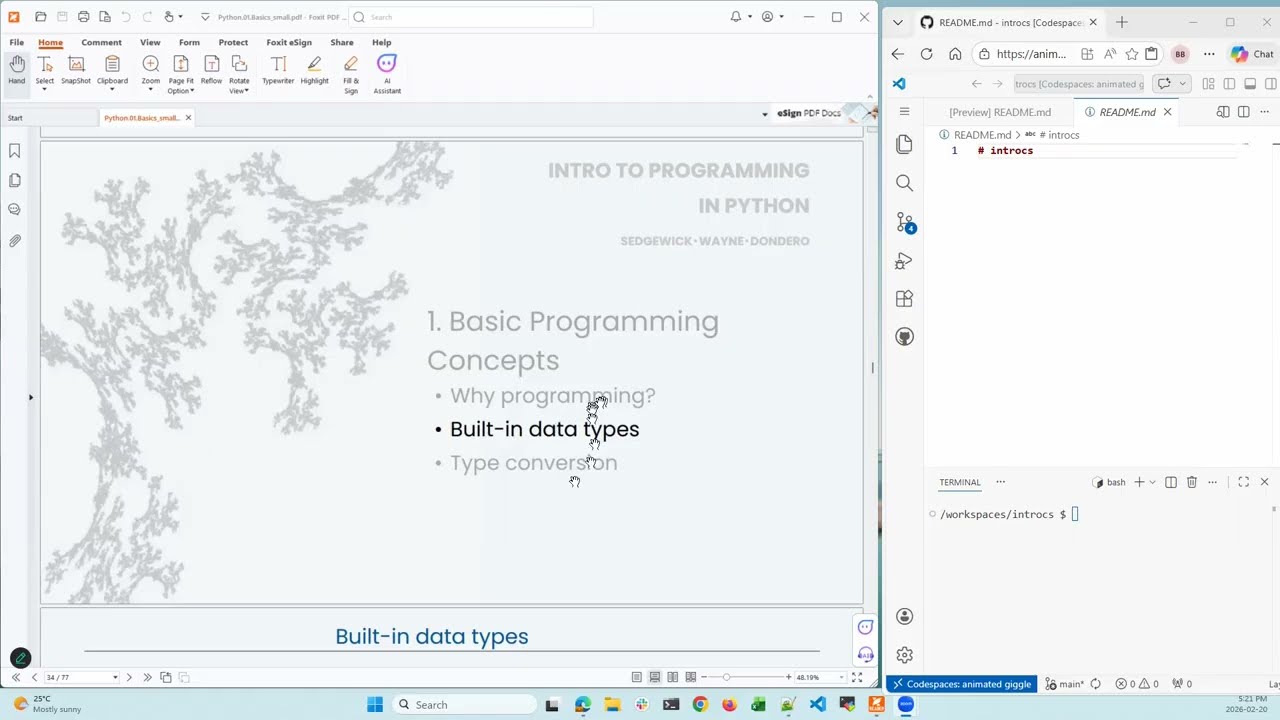Open Source Control view in VS Code
Image resolution: width=1280 pixels, height=720 pixels.
tap(905, 222)
